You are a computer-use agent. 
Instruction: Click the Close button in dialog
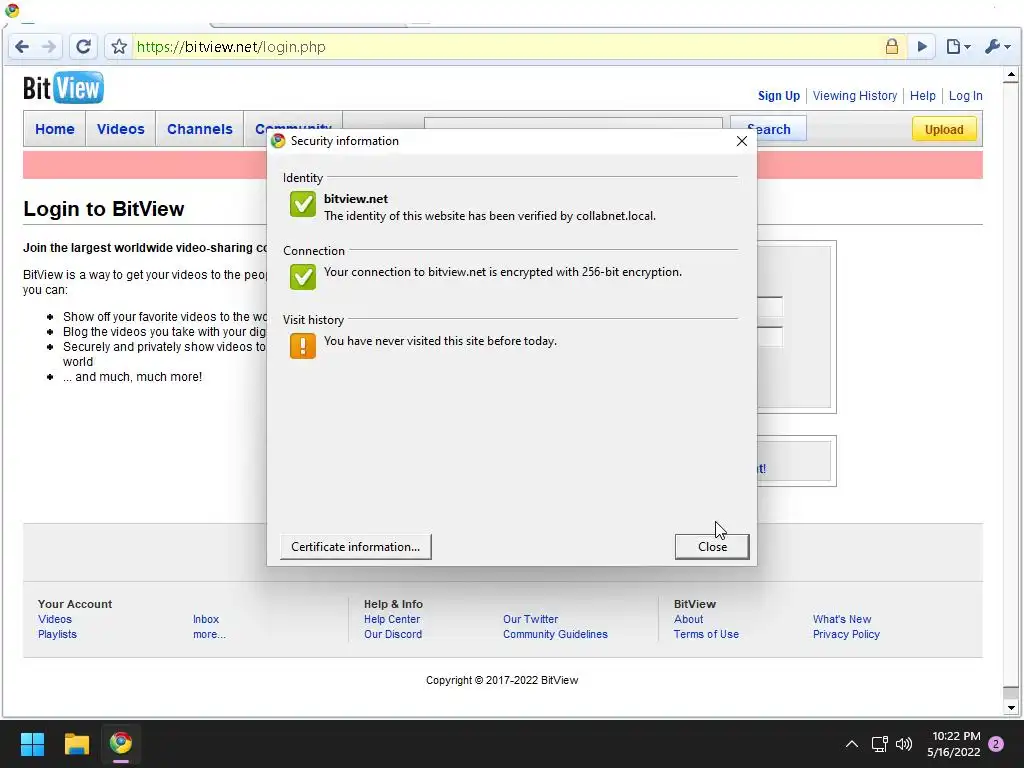(712, 547)
